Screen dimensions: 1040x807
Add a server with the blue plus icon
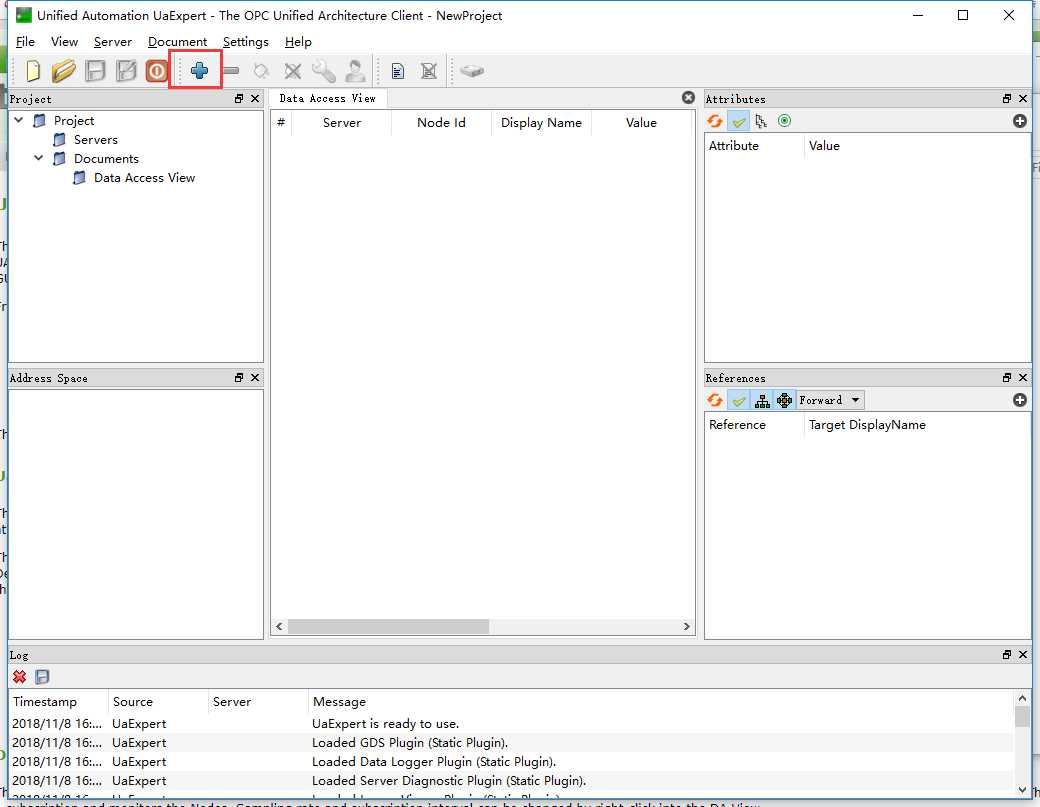click(199, 70)
